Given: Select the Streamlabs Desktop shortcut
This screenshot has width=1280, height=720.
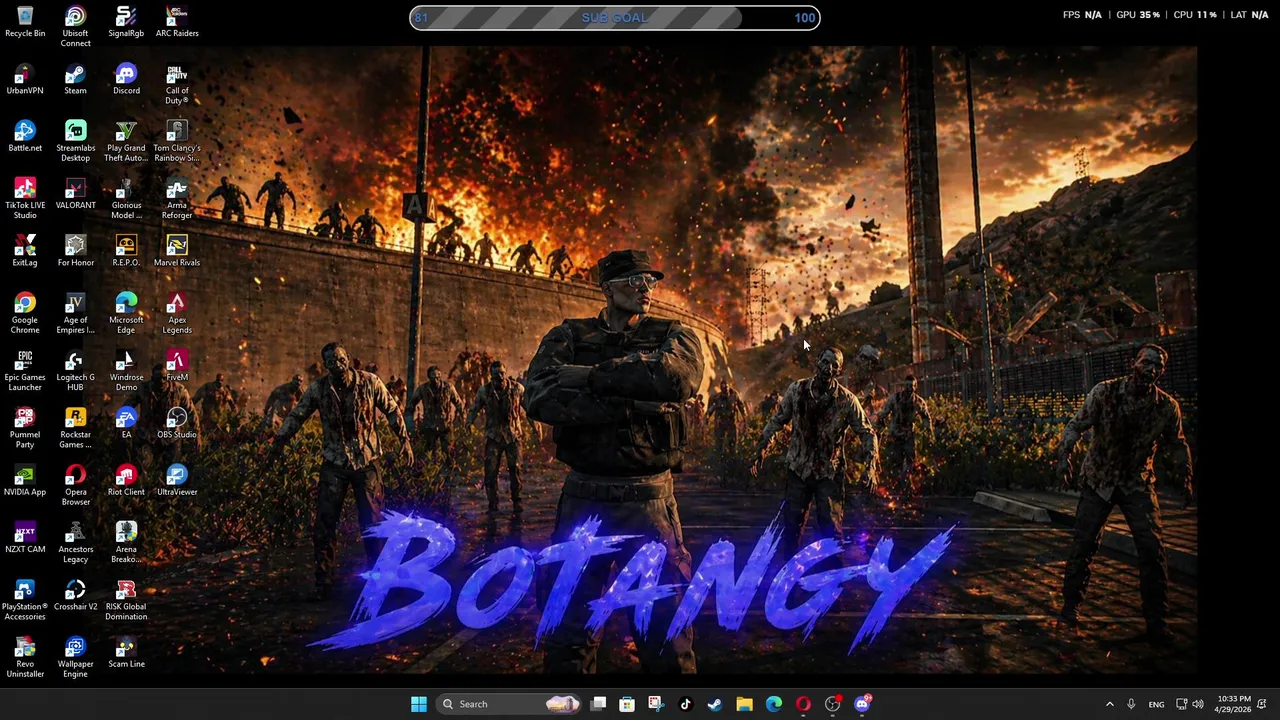Looking at the screenshot, I should [x=75, y=141].
